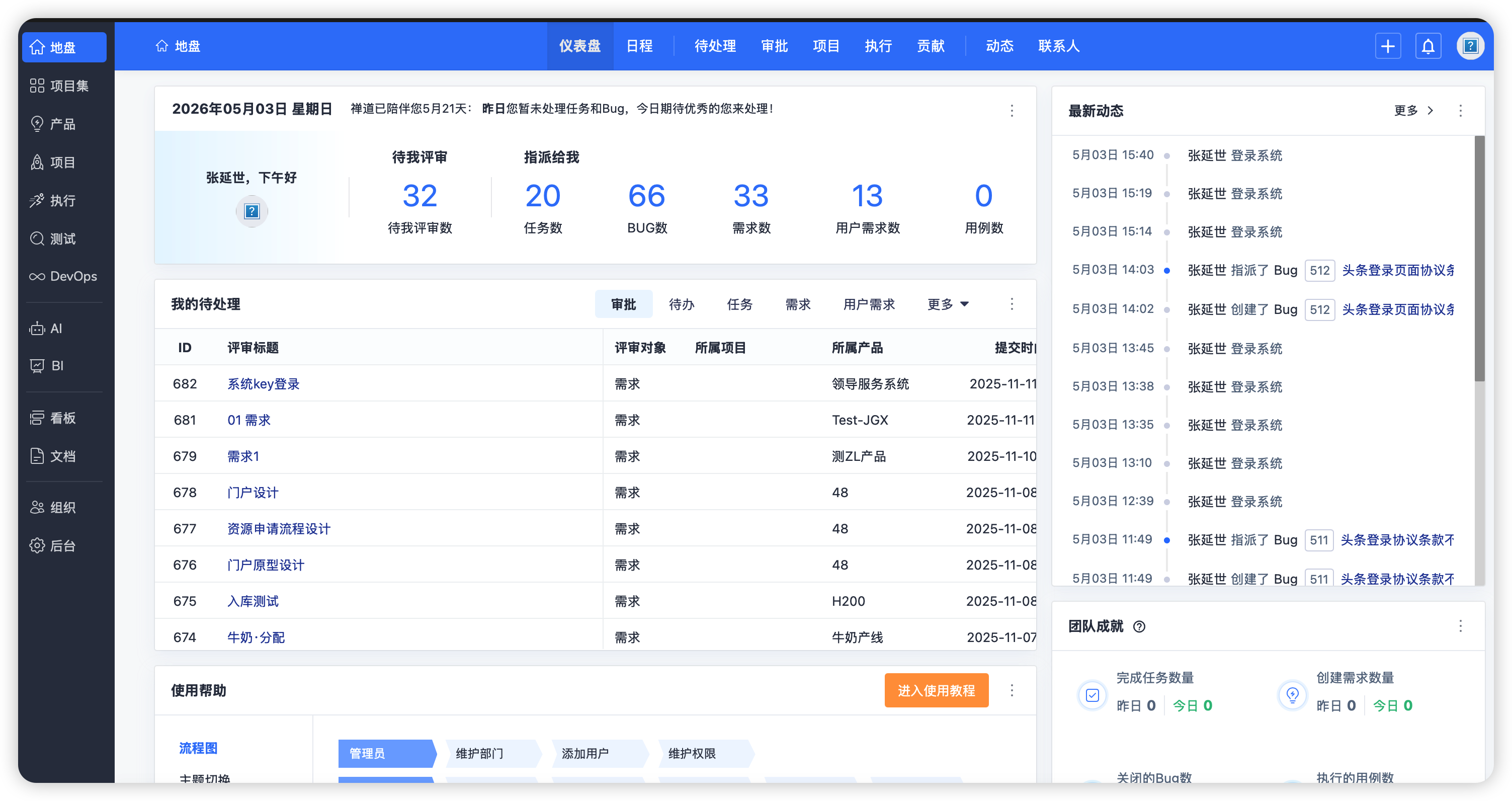Open the 头条登录页面协议 bug link at 14:03
This screenshot has width=1512, height=801.
[1398, 270]
